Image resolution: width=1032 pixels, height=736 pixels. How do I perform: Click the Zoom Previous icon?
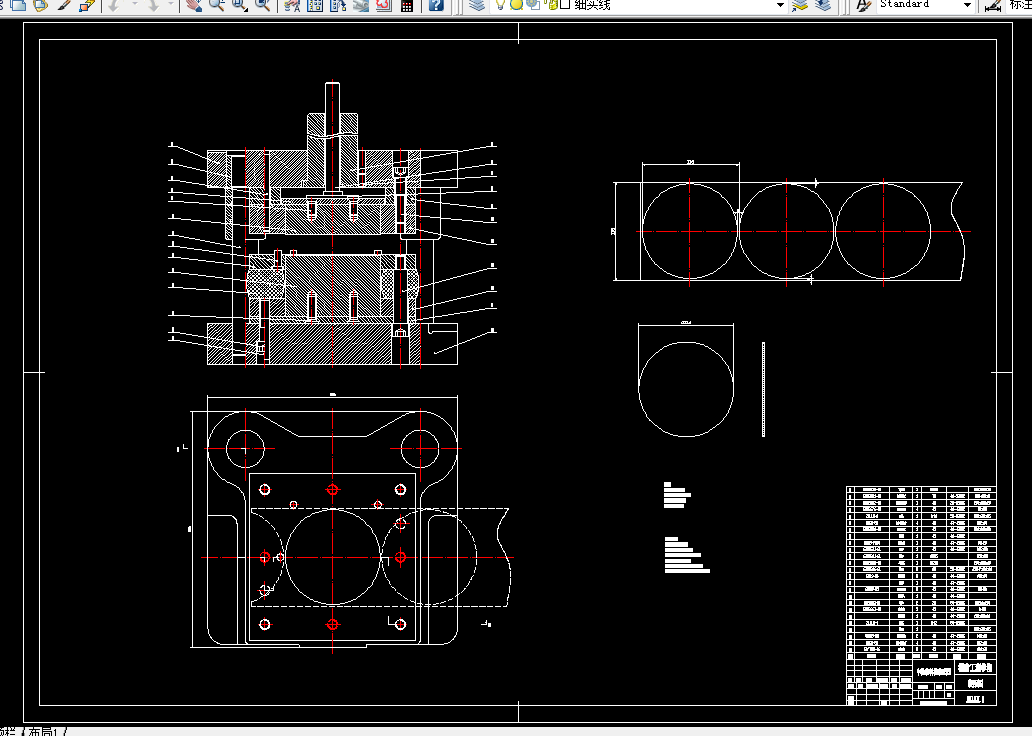click(262, 5)
